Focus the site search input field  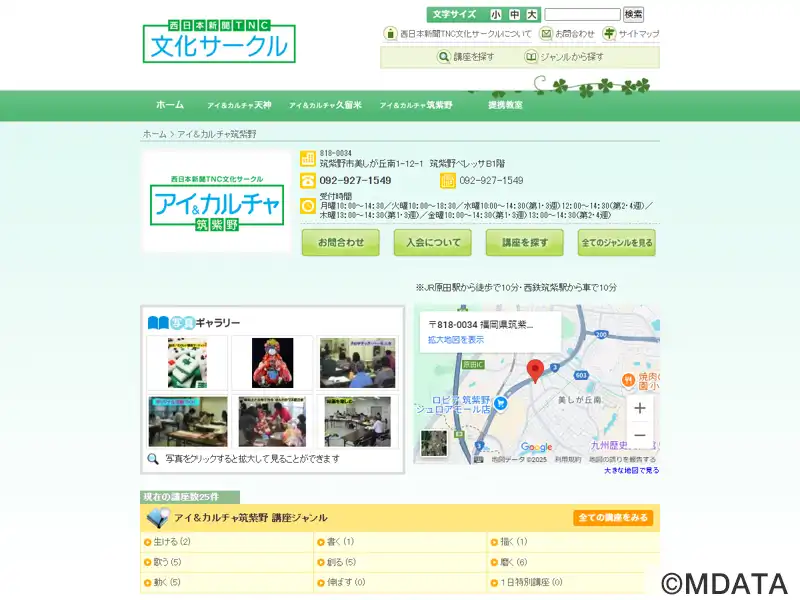click(582, 14)
